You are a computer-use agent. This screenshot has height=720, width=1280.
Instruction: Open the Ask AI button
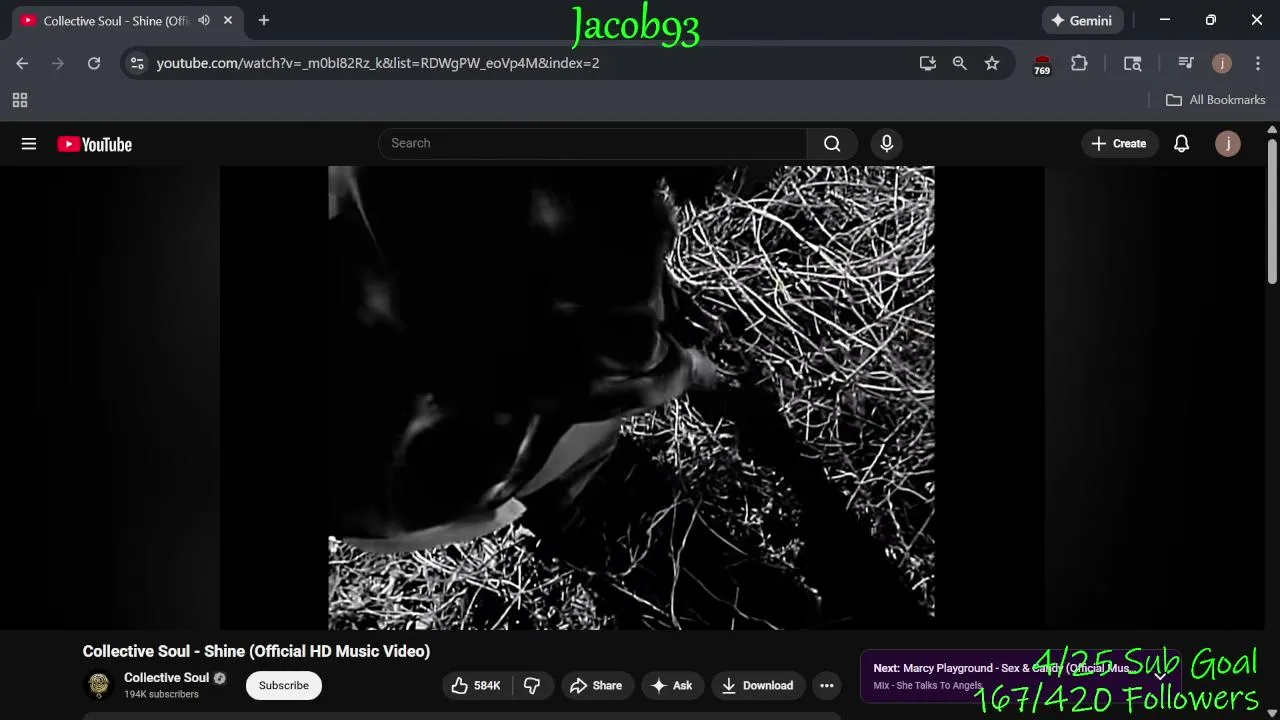[x=672, y=685]
